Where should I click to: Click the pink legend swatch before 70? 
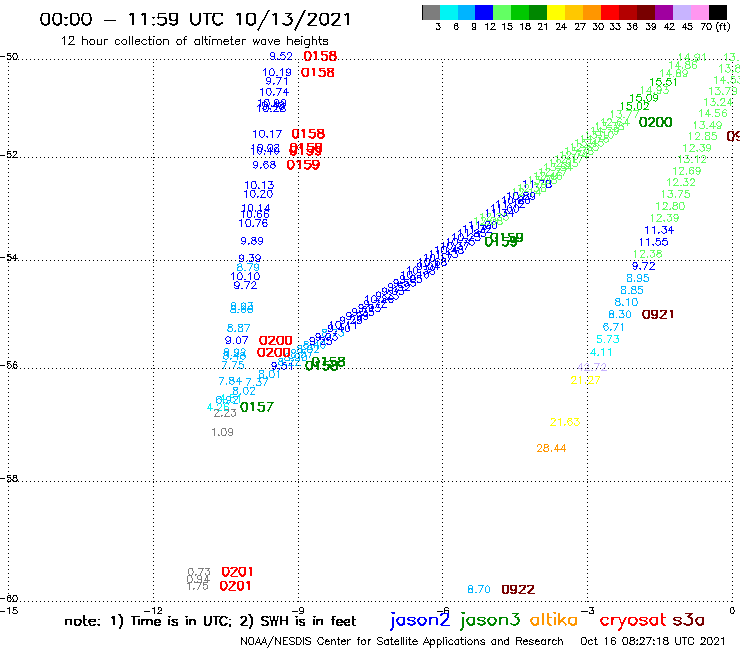click(x=699, y=12)
